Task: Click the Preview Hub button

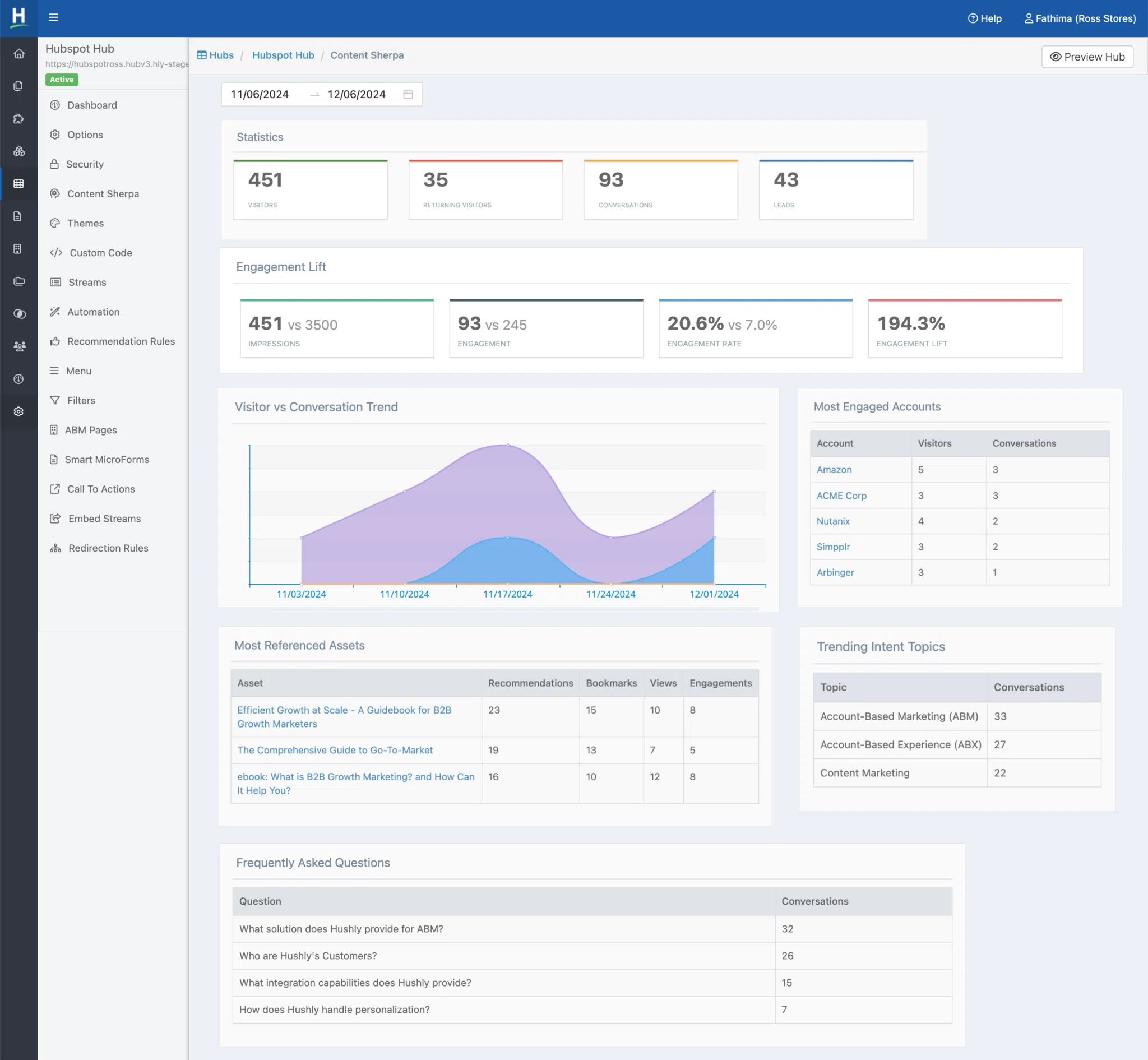Action: 1086,57
